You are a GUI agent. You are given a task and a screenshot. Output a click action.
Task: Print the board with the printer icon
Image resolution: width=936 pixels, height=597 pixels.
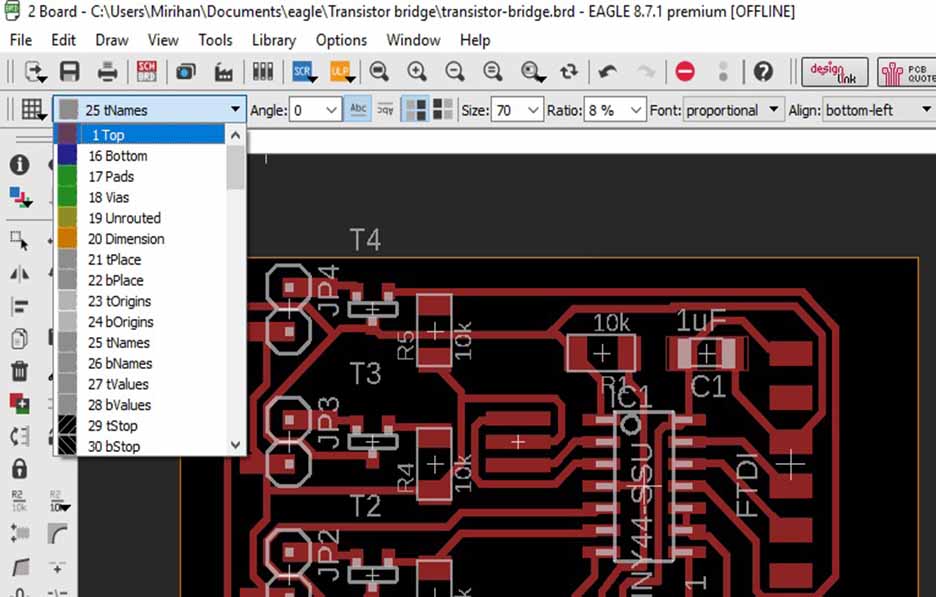click(x=107, y=72)
